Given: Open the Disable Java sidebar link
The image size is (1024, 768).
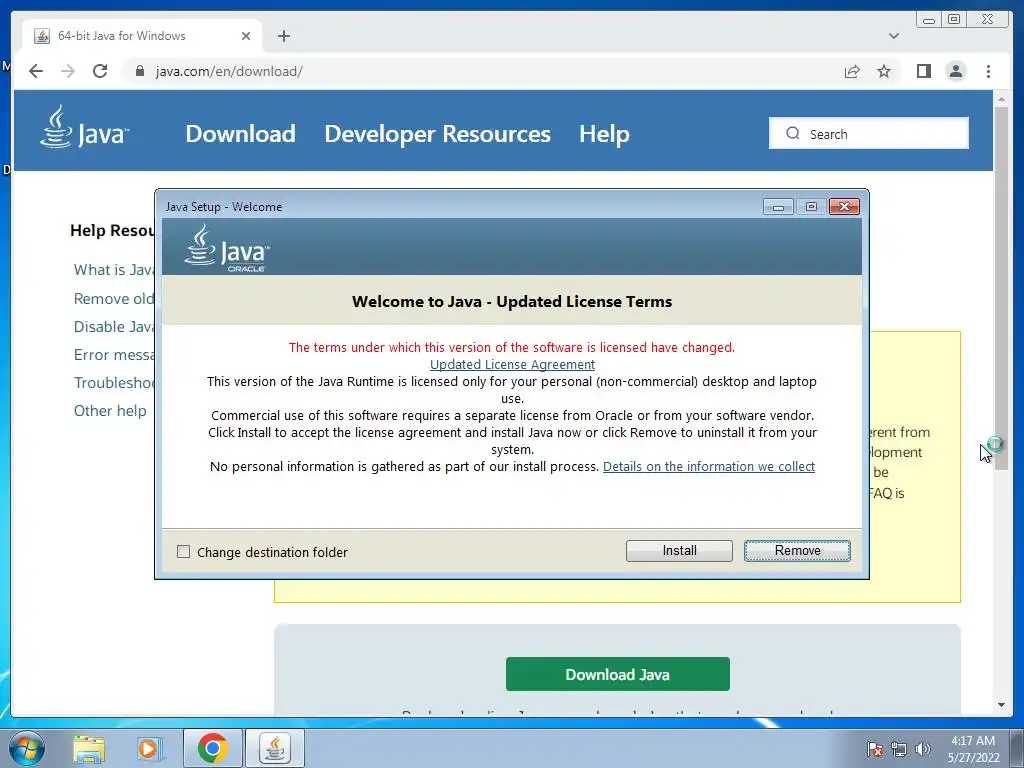Looking at the screenshot, I should click(114, 327).
